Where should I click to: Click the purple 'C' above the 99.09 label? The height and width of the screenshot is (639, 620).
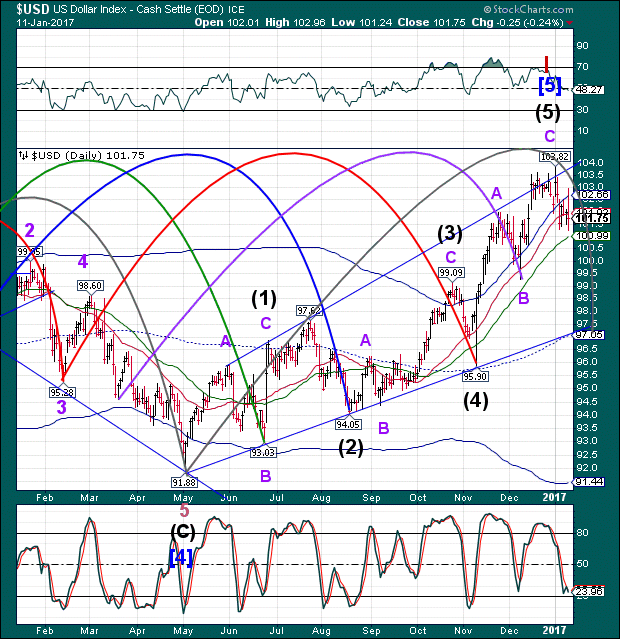click(450, 257)
